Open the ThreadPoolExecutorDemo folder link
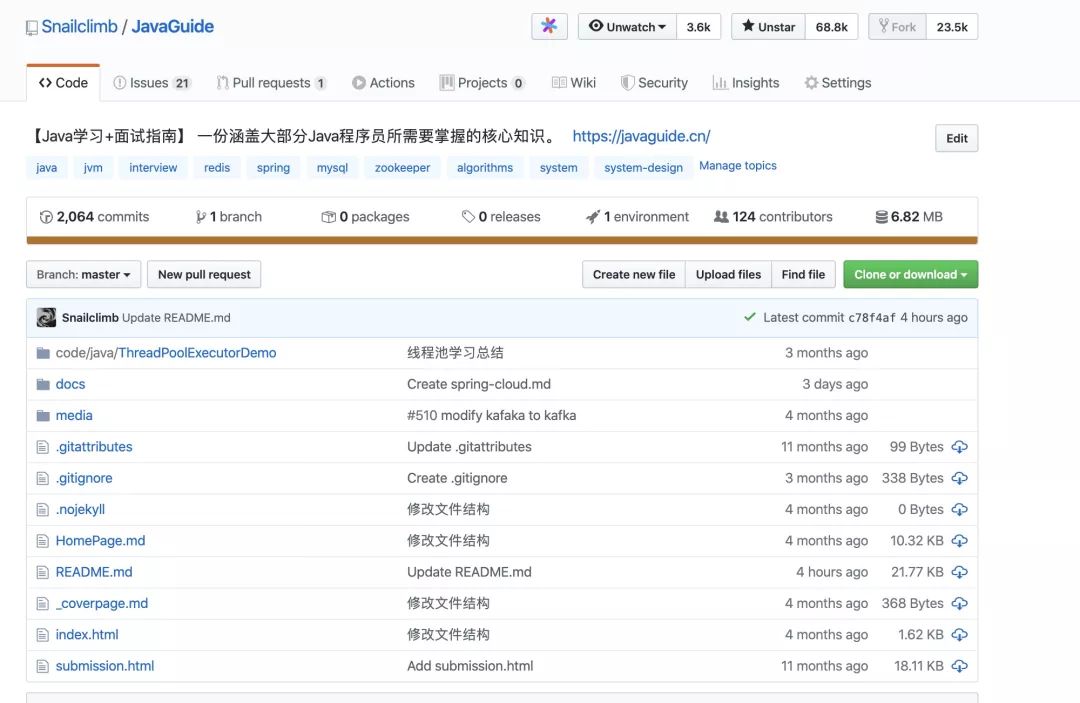Viewport: 1080px width, 703px height. point(197,353)
